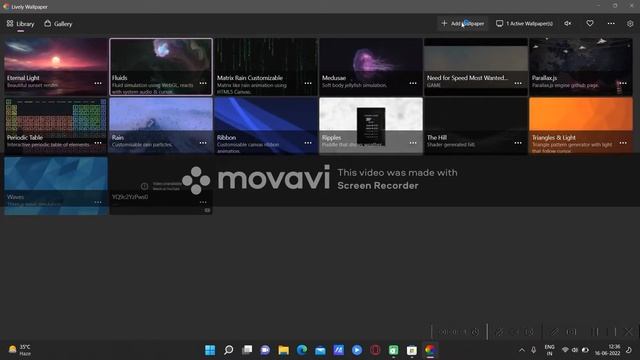This screenshot has height=360, width=640.
Task: Select the Parallax.js wallpaper
Action: coord(581,67)
